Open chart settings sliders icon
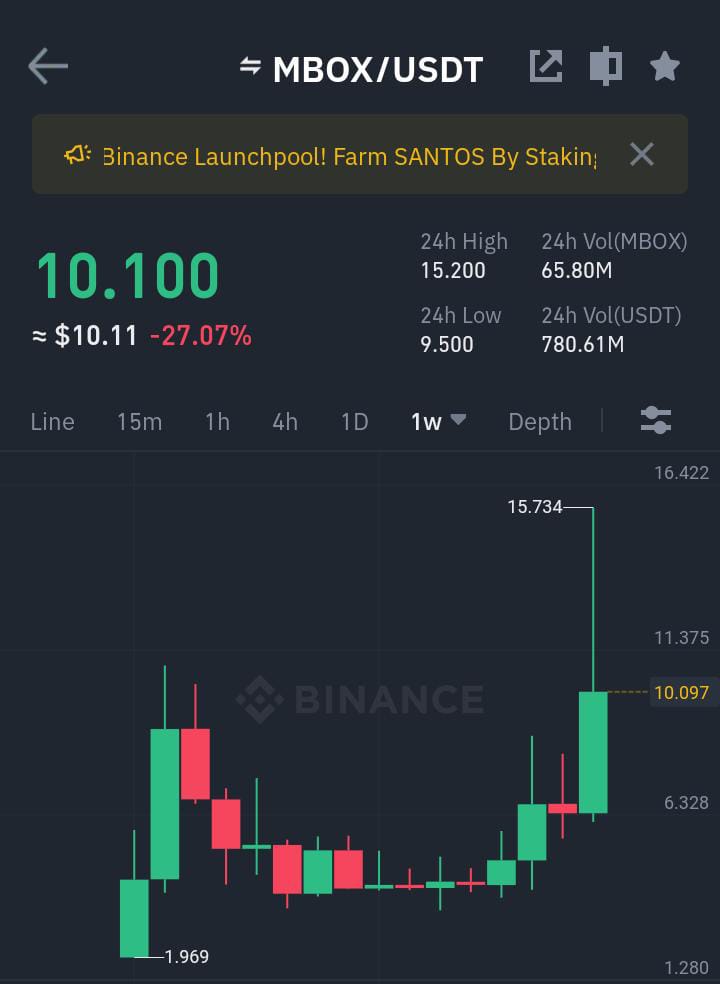 (656, 420)
